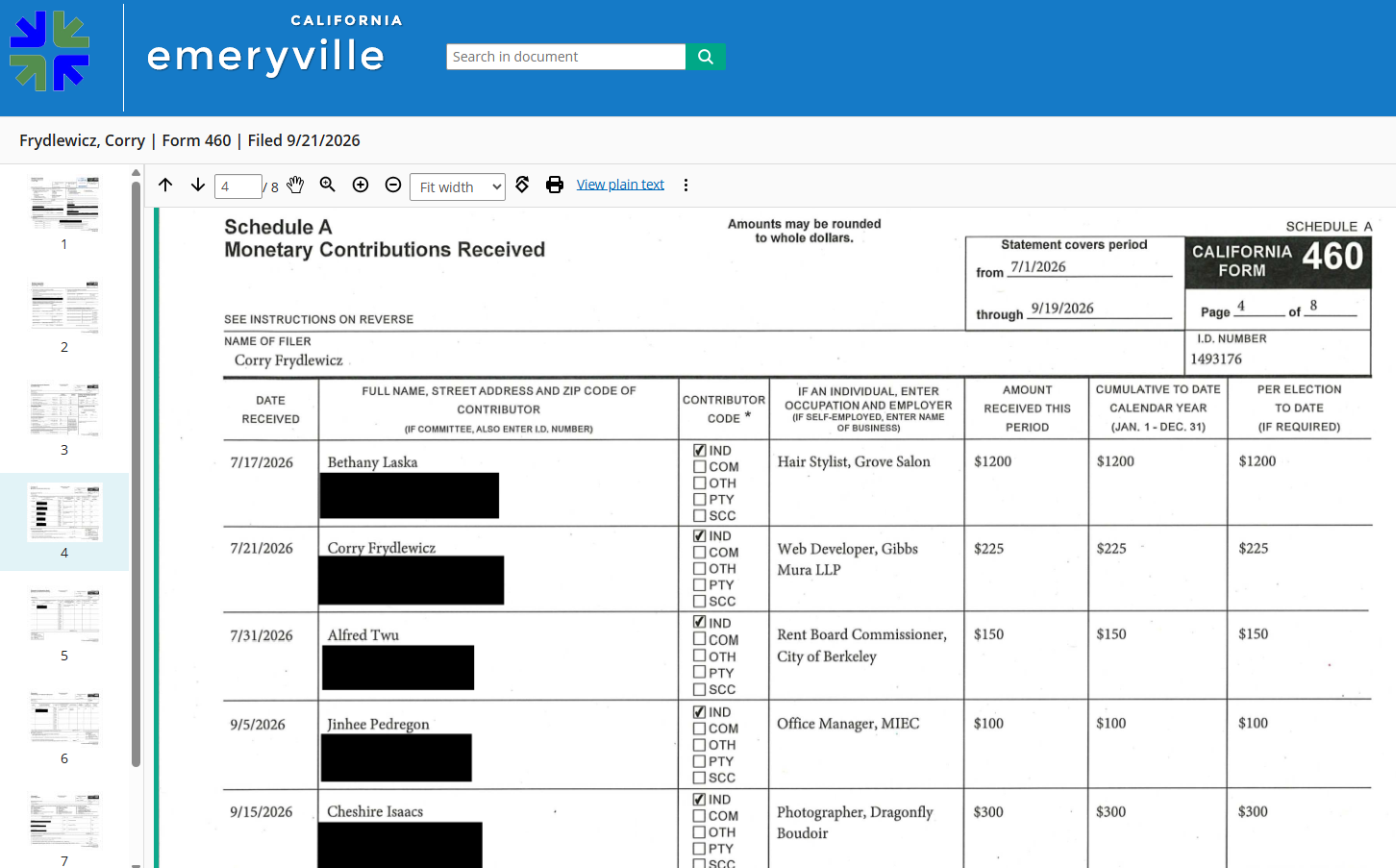Rotate the document view
Screen dimensions: 1396x868
coord(522,185)
